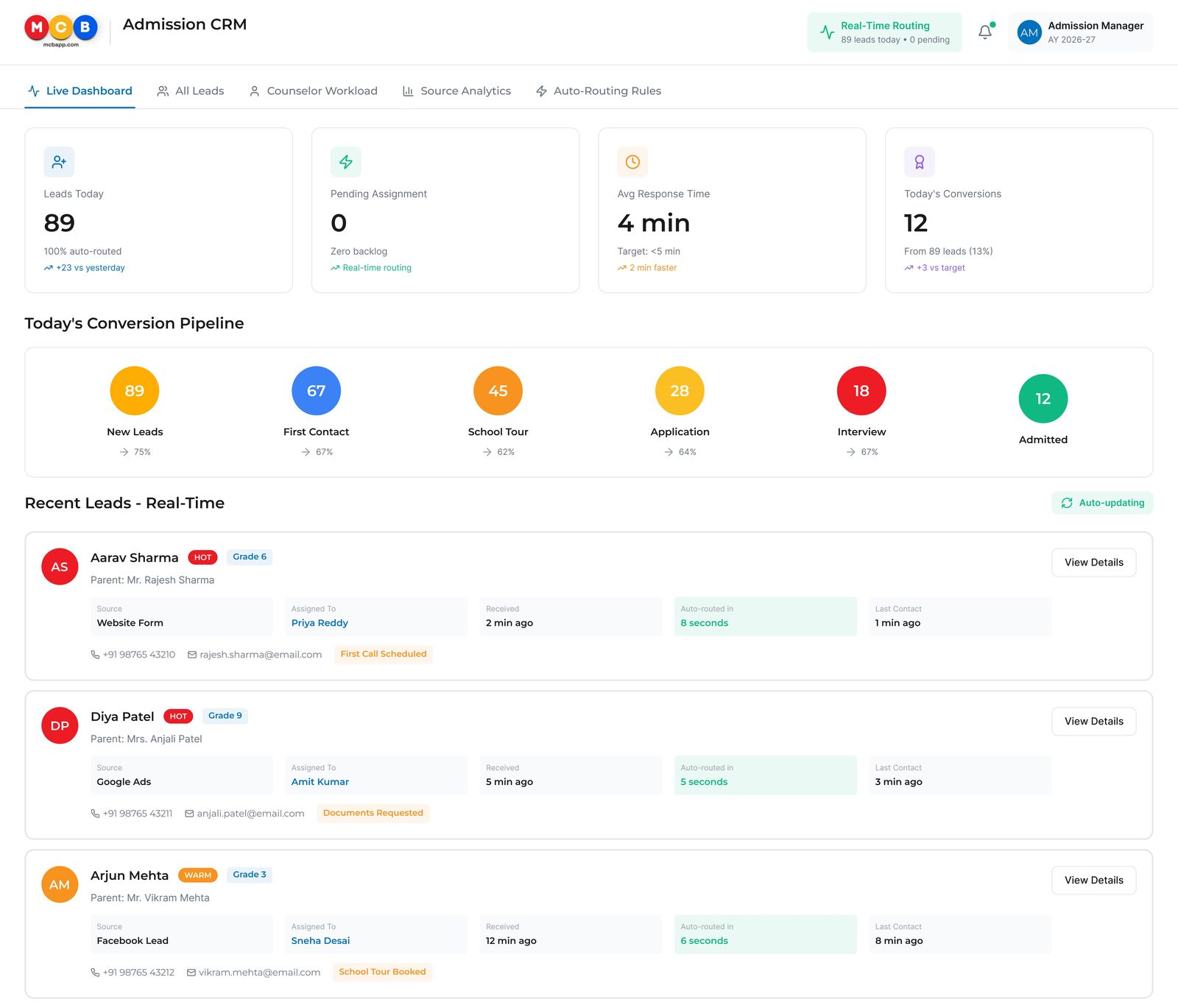Click the Leads Today value 89
Viewport: 1178px width, 1008px height.
pos(59,223)
